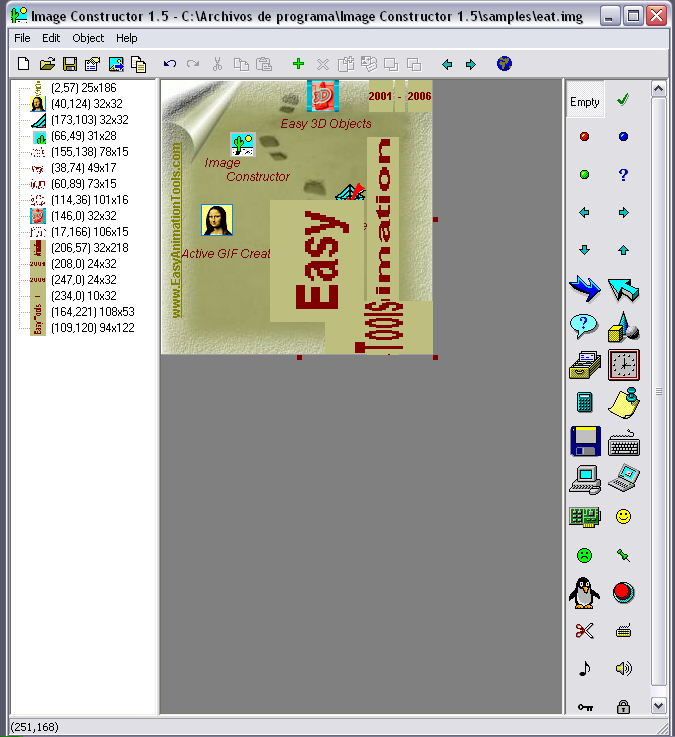Choose the card file box library icon
Image resolution: width=675 pixels, height=737 pixels.
pyautogui.click(x=585, y=365)
